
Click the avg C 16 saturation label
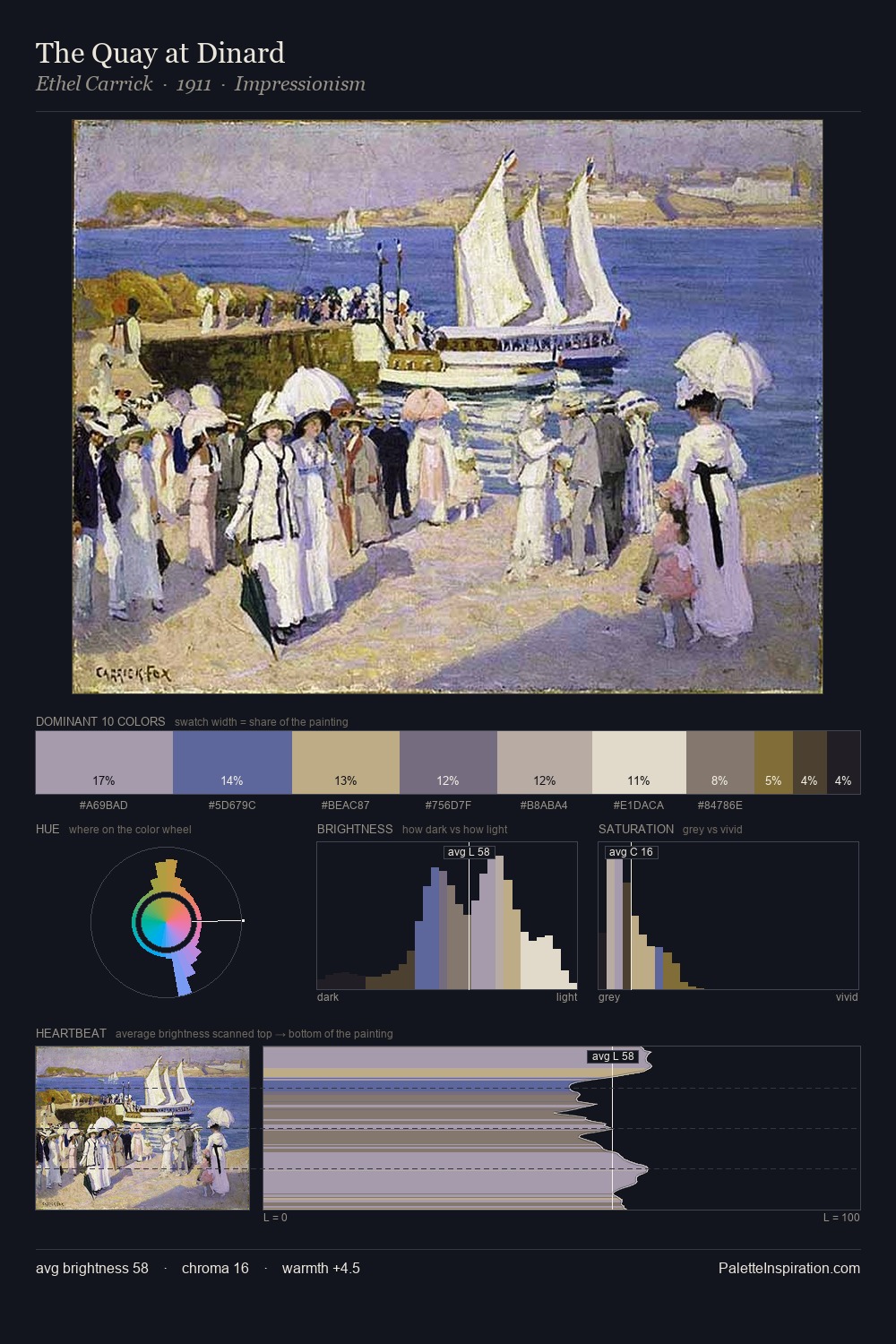631,851
